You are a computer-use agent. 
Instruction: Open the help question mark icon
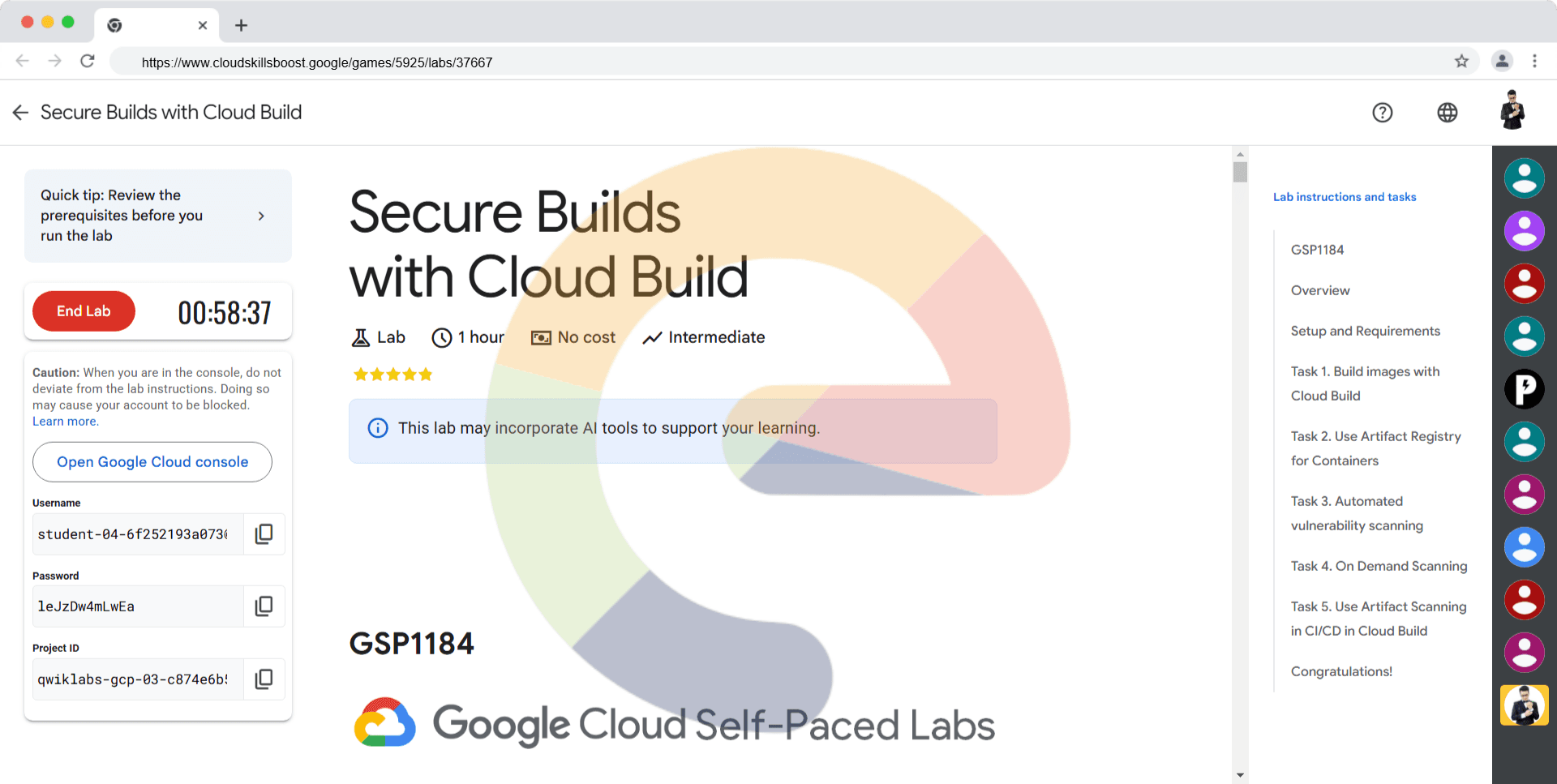(x=1383, y=113)
